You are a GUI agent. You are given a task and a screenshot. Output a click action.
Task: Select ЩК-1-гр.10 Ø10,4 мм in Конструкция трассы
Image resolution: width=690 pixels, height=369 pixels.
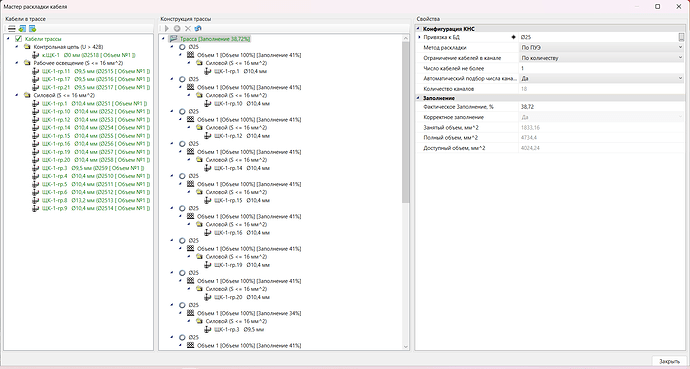[x=242, y=103]
